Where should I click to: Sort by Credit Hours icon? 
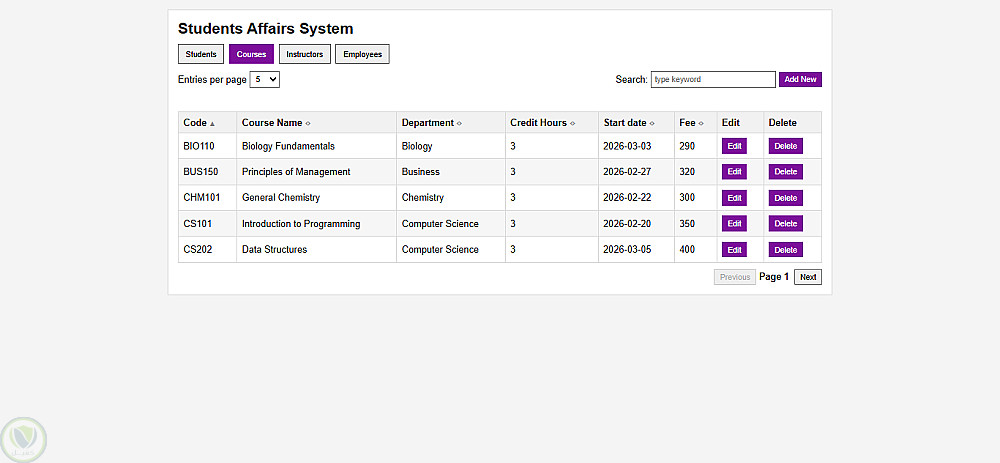tap(573, 123)
